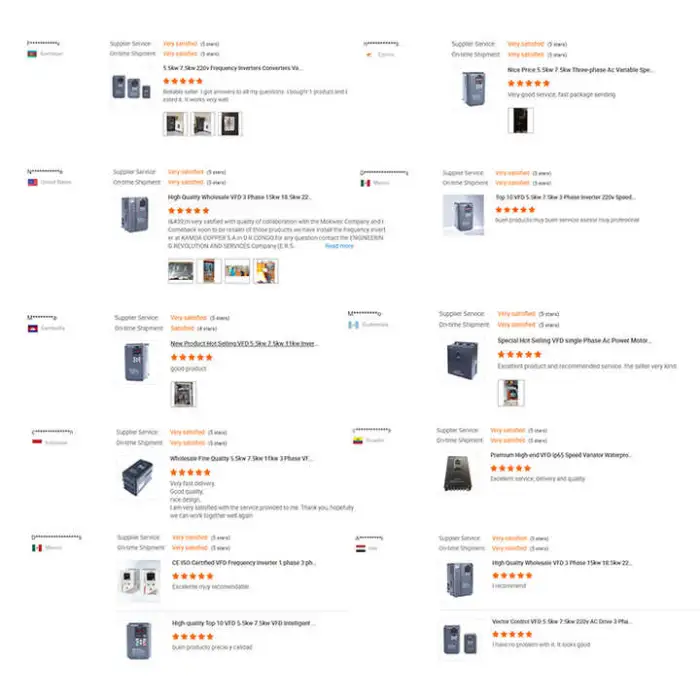Click the Indonesia flag icon

(37, 442)
